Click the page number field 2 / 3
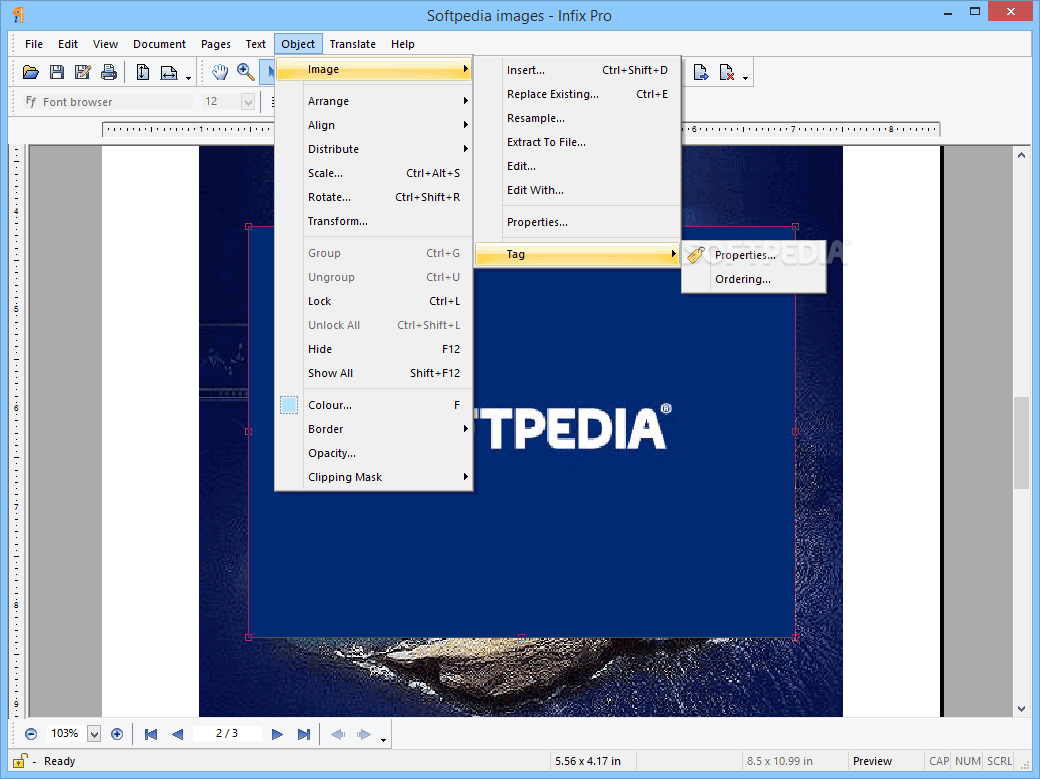The height and width of the screenshot is (779, 1040). tap(227, 733)
